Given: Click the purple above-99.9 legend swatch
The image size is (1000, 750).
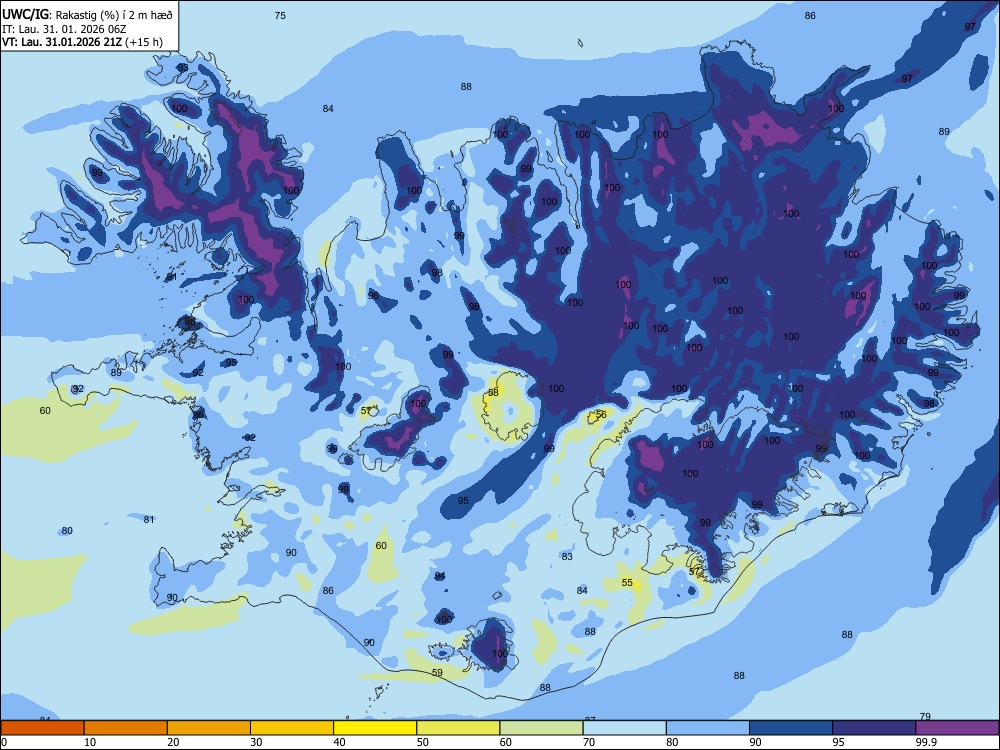Looking at the screenshot, I should click(957, 728).
